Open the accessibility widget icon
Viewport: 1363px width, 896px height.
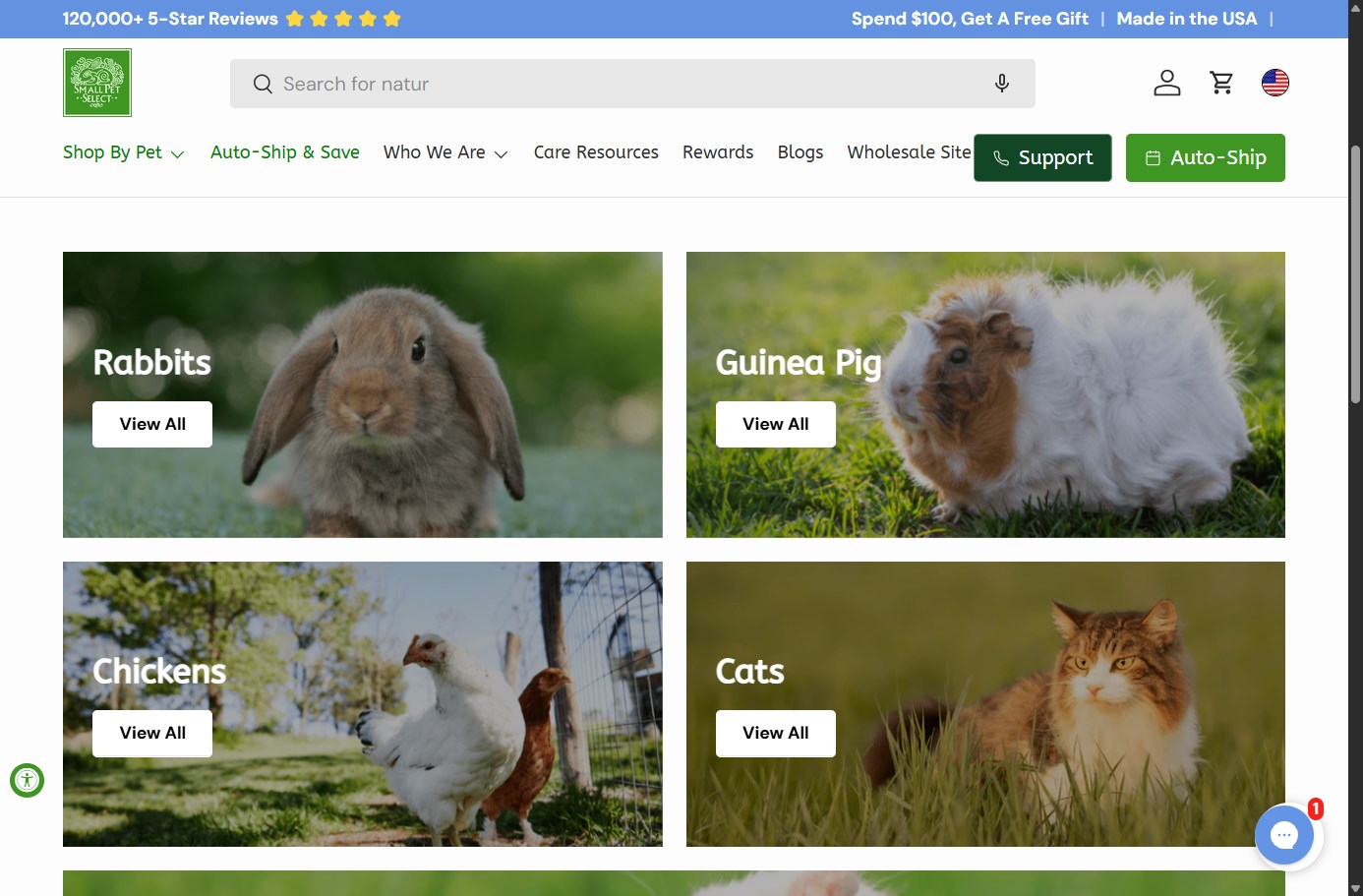27,780
